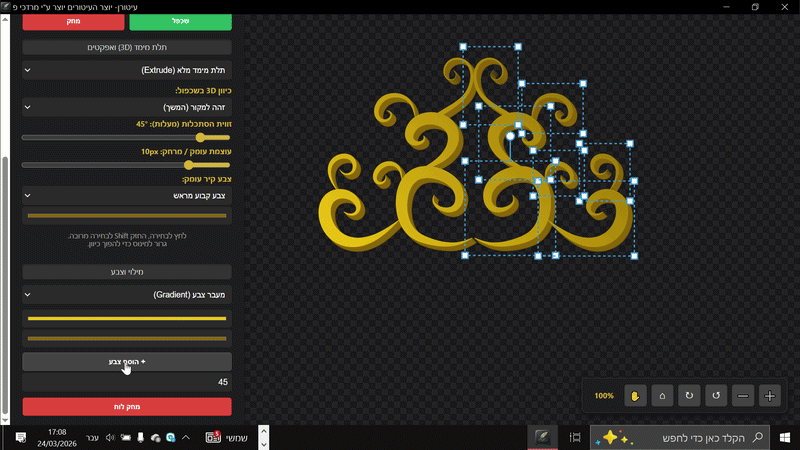Click the home reset view icon

(x=662, y=396)
